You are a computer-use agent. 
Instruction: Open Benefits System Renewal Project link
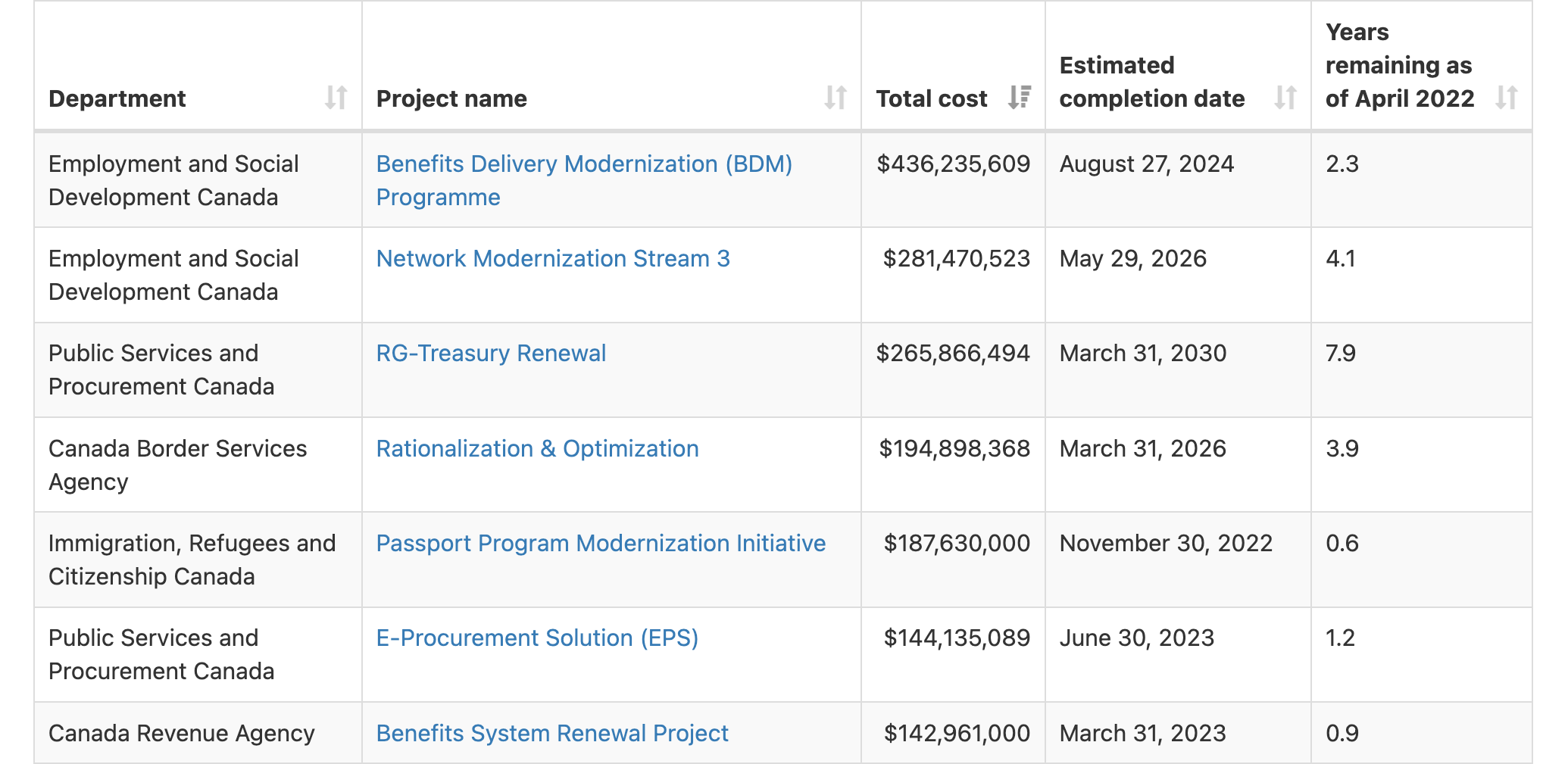coord(552,734)
